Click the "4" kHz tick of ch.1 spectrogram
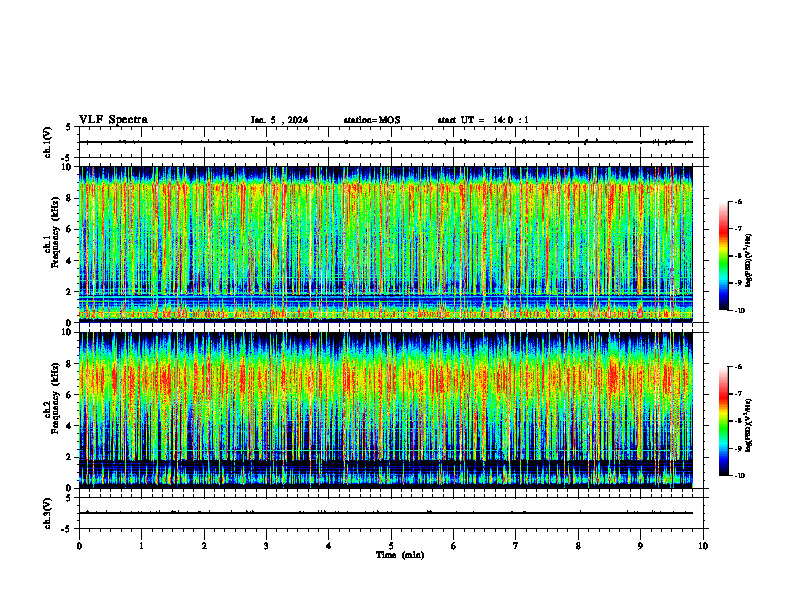This screenshot has height=612, width=792. click(70, 261)
